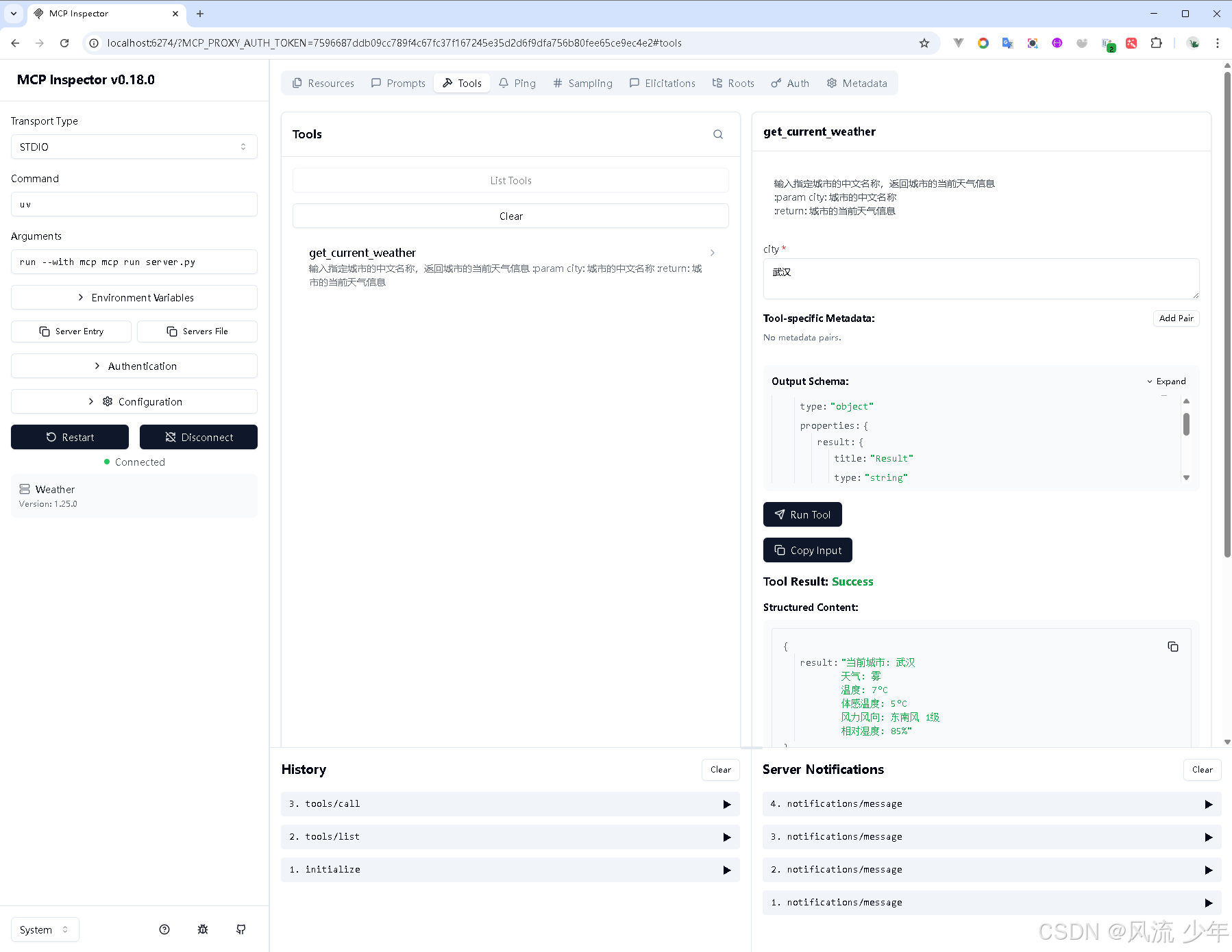Copy tool input
This screenshot has height=952, width=1232.
click(x=808, y=551)
